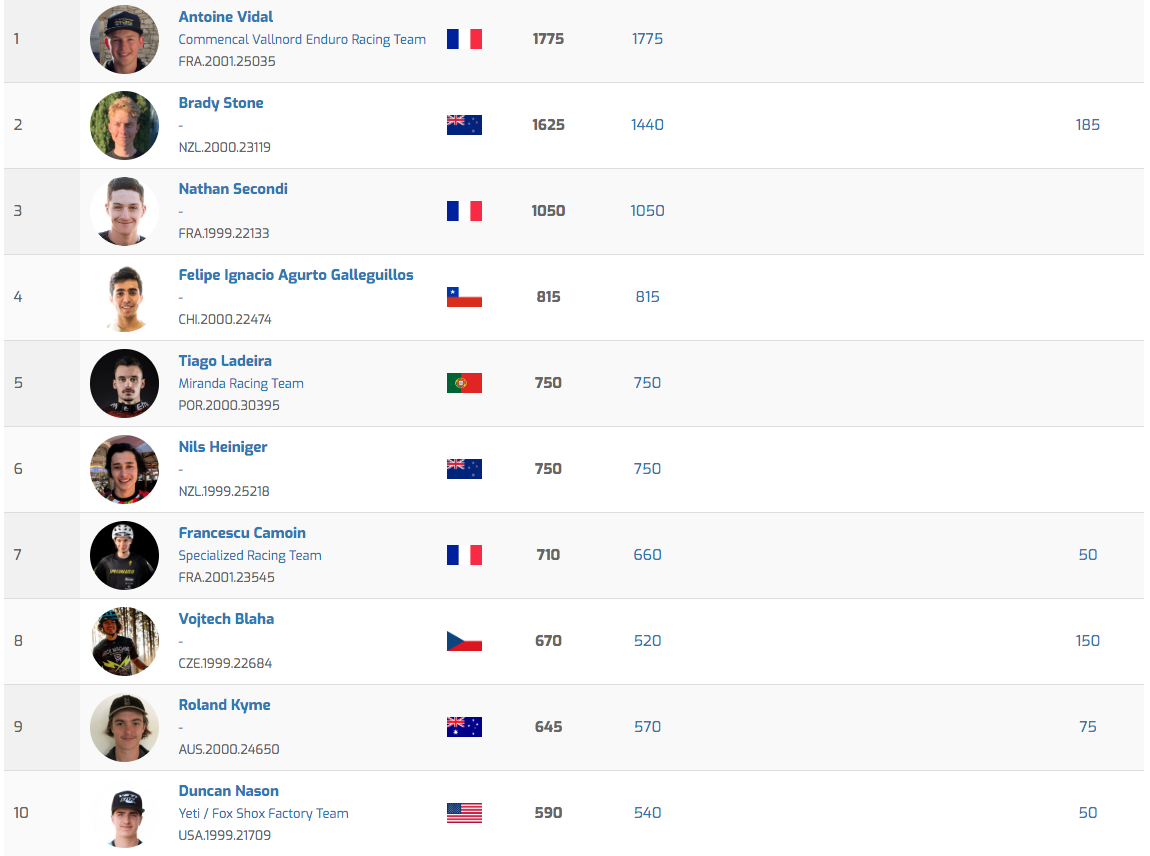Click the Czech flag beside Vojtech Blaha
Screen dimensions: 1150x856
coord(464,641)
